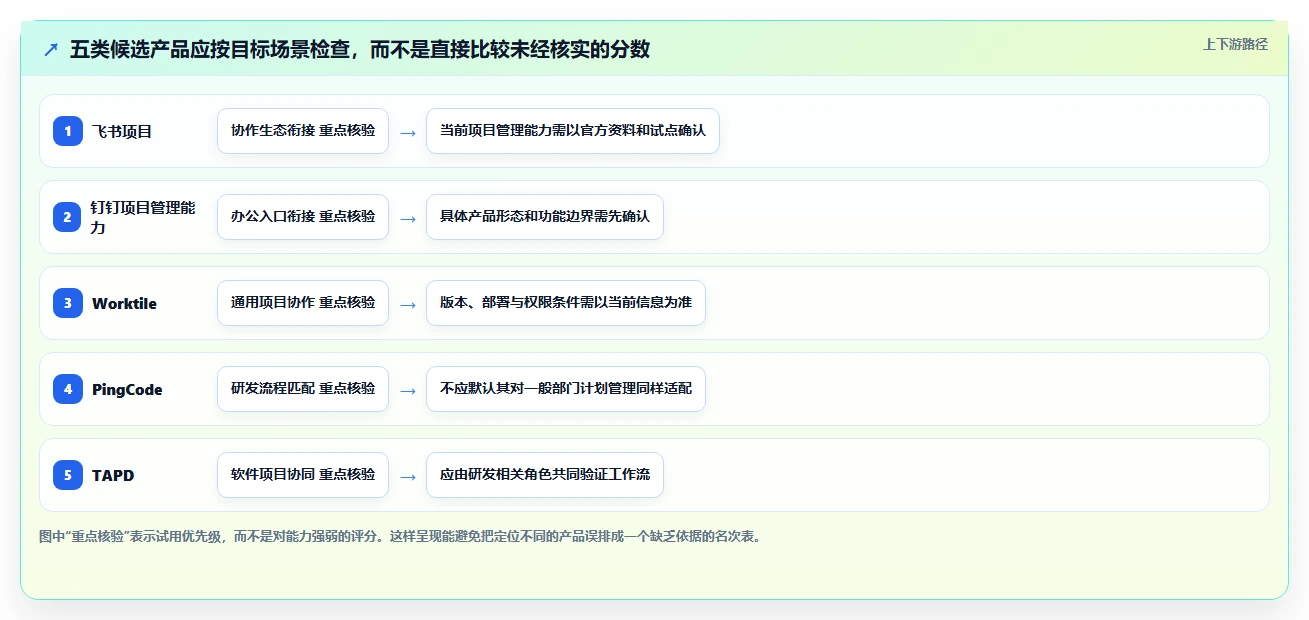The width and height of the screenshot is (1309, 620).
Task: Click the '办公入口衔接 重点核验' chip
Action: tap(303, 217)
